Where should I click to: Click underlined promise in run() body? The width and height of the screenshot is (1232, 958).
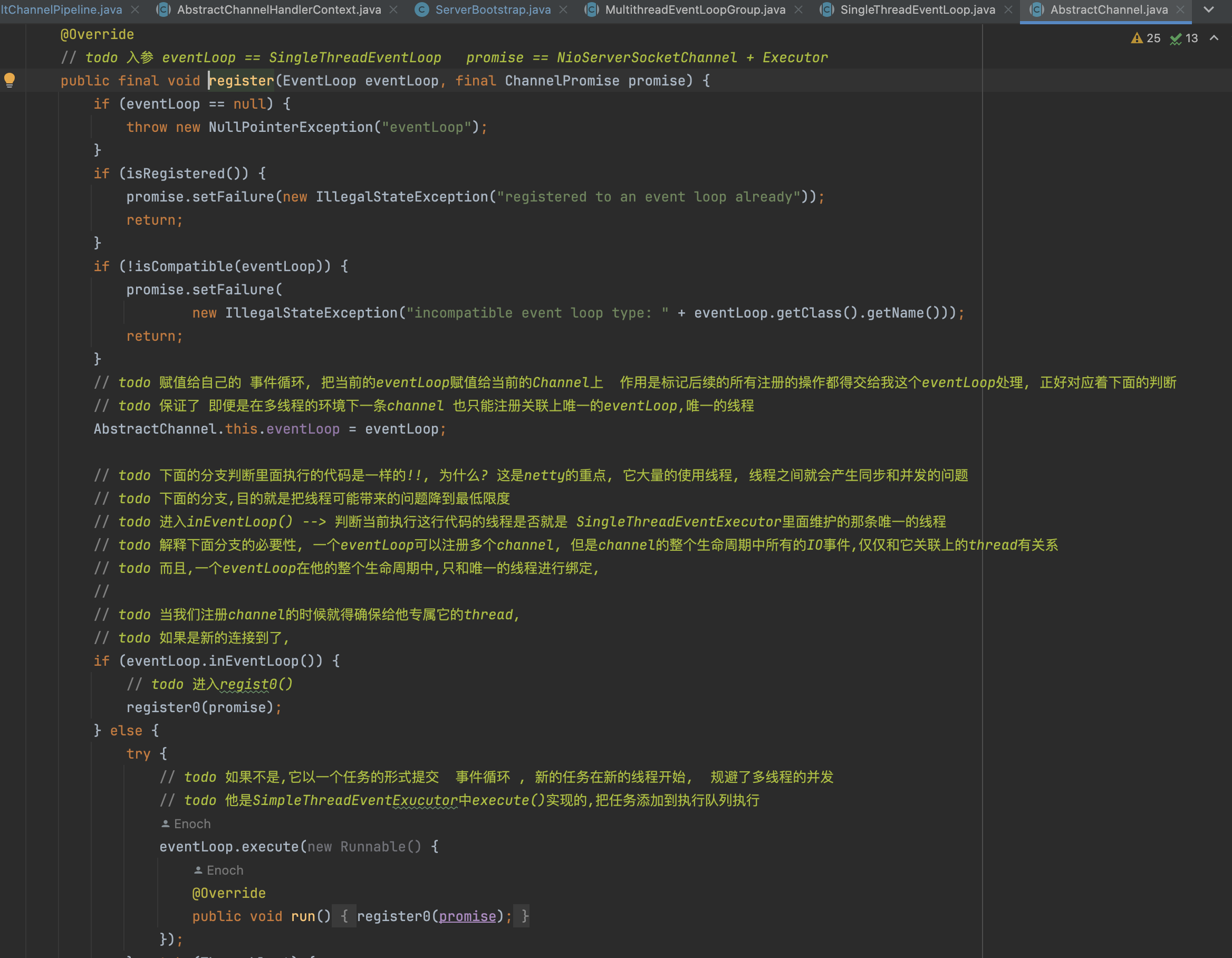(x=468, y=916)
